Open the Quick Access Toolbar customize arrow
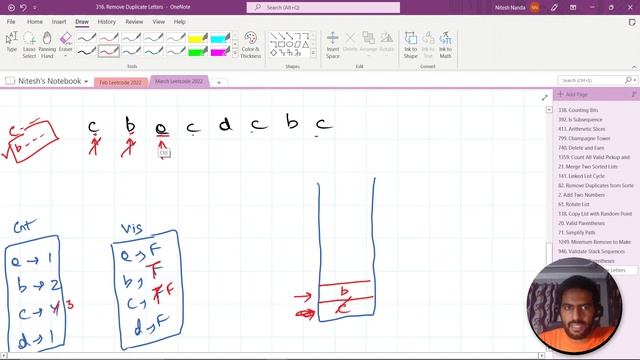Viewport: 640px width, 360px height. coord(35,7)
